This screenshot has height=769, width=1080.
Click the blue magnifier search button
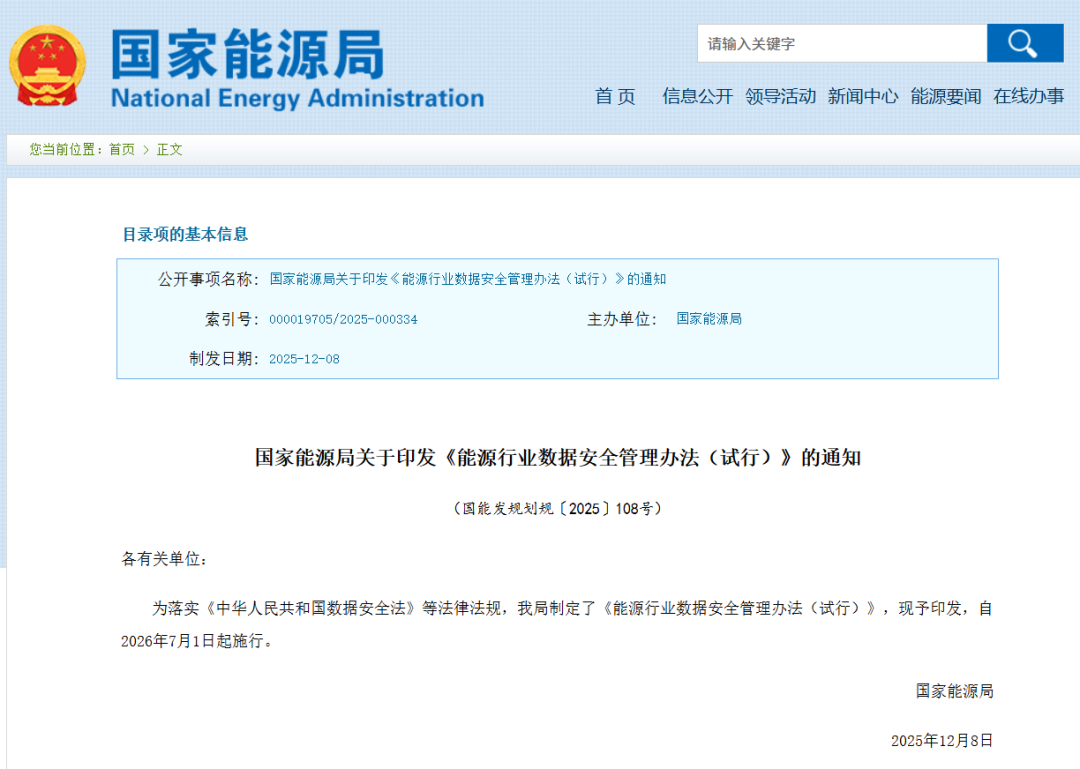pos(1024,43)
